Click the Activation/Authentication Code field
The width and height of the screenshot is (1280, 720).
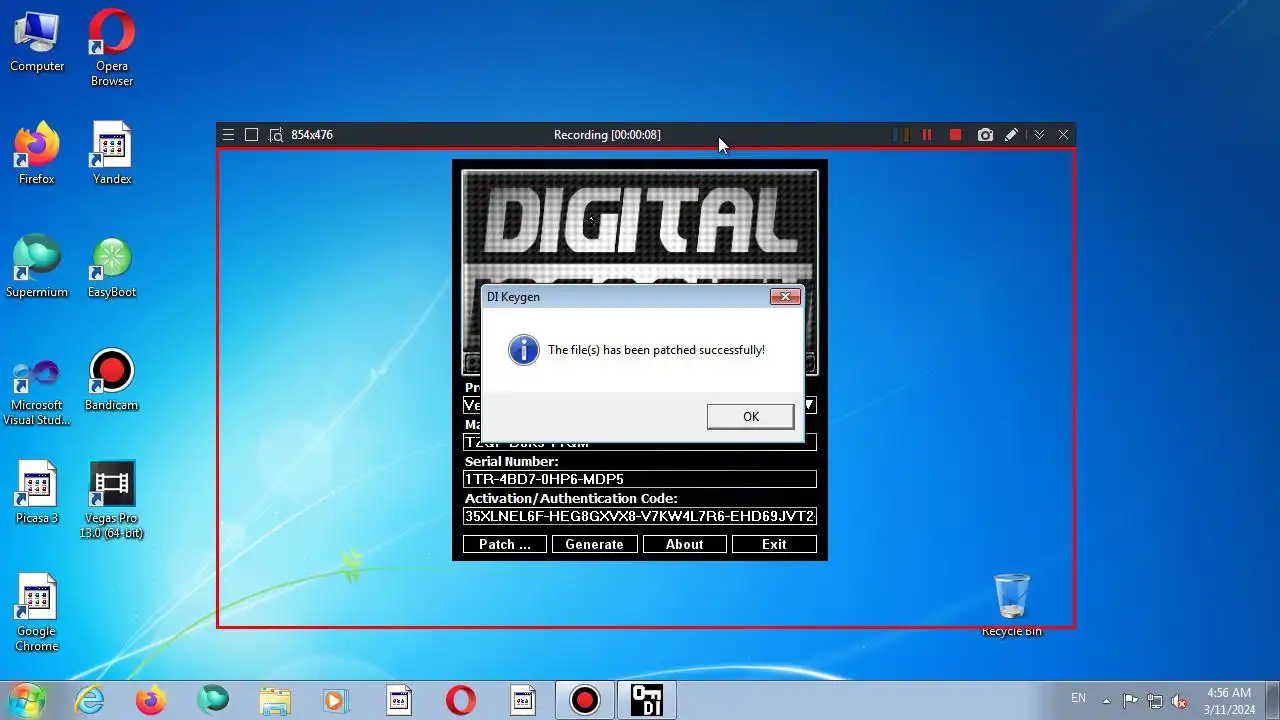click(x=640, y=516)
